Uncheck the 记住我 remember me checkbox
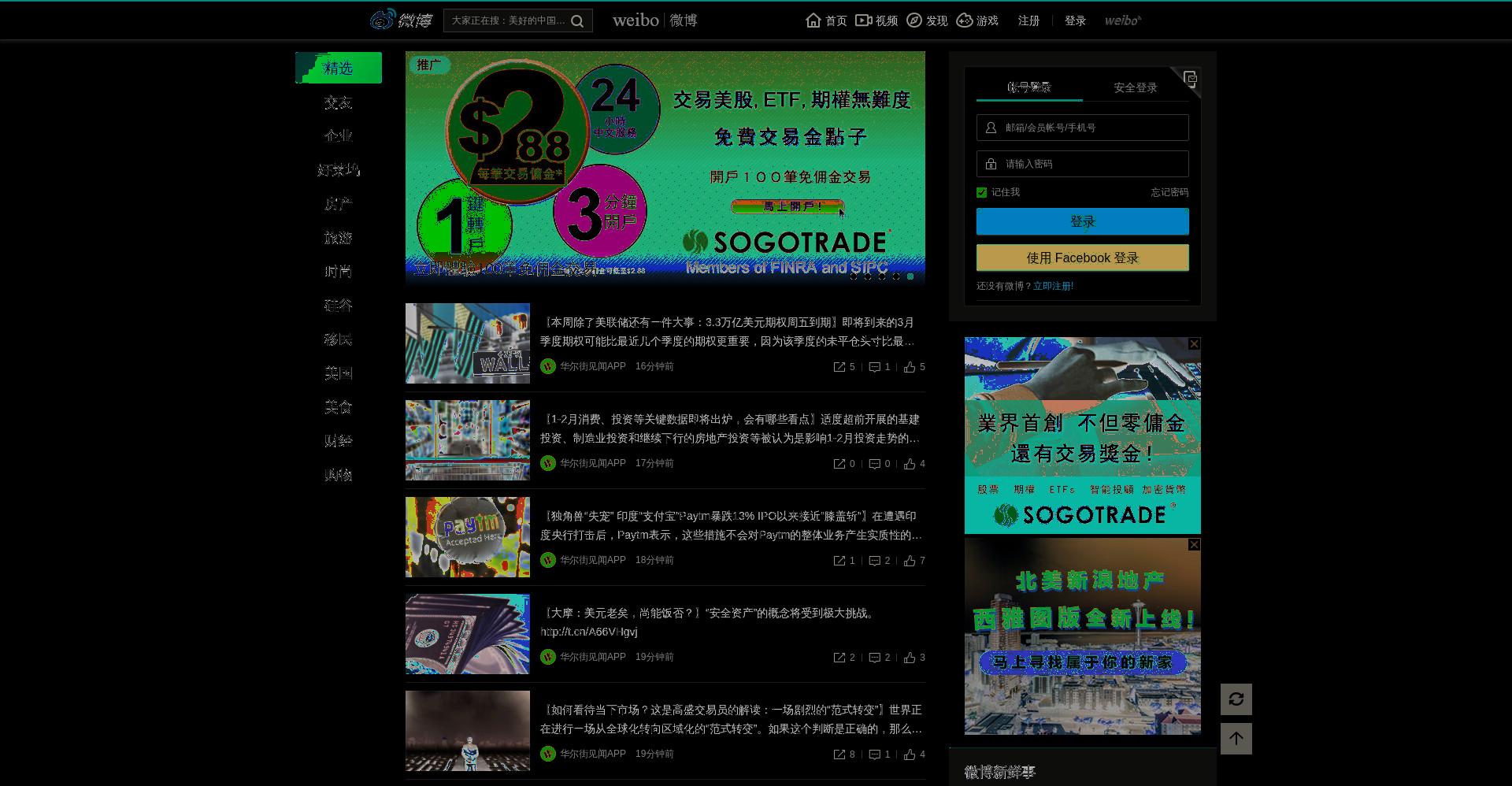This screenshot has height=786, width=1512. click(x=981, y=192)
